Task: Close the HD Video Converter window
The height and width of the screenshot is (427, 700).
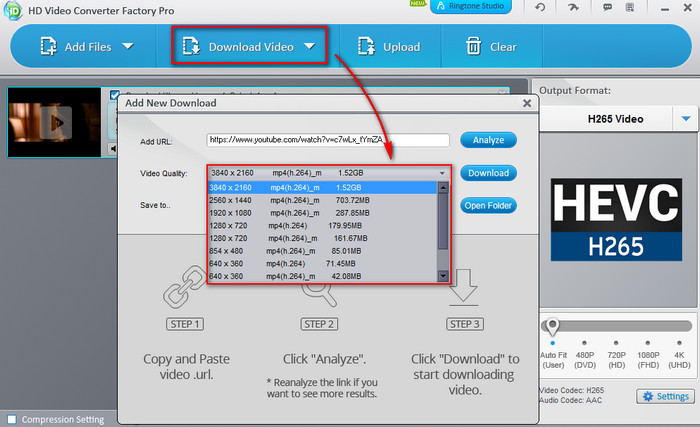Action: (x=688, y=8)
